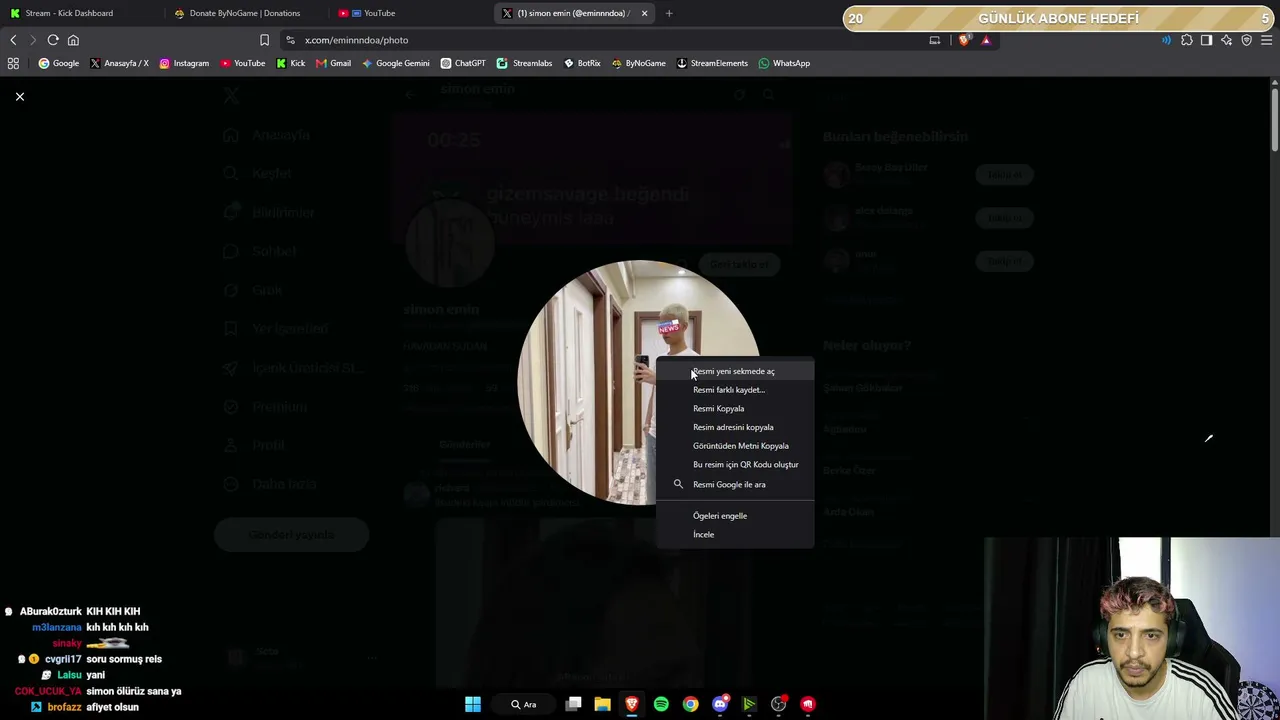
Task: Open the browser extensions puzzle icon
Action: (x=1187, y=40)
